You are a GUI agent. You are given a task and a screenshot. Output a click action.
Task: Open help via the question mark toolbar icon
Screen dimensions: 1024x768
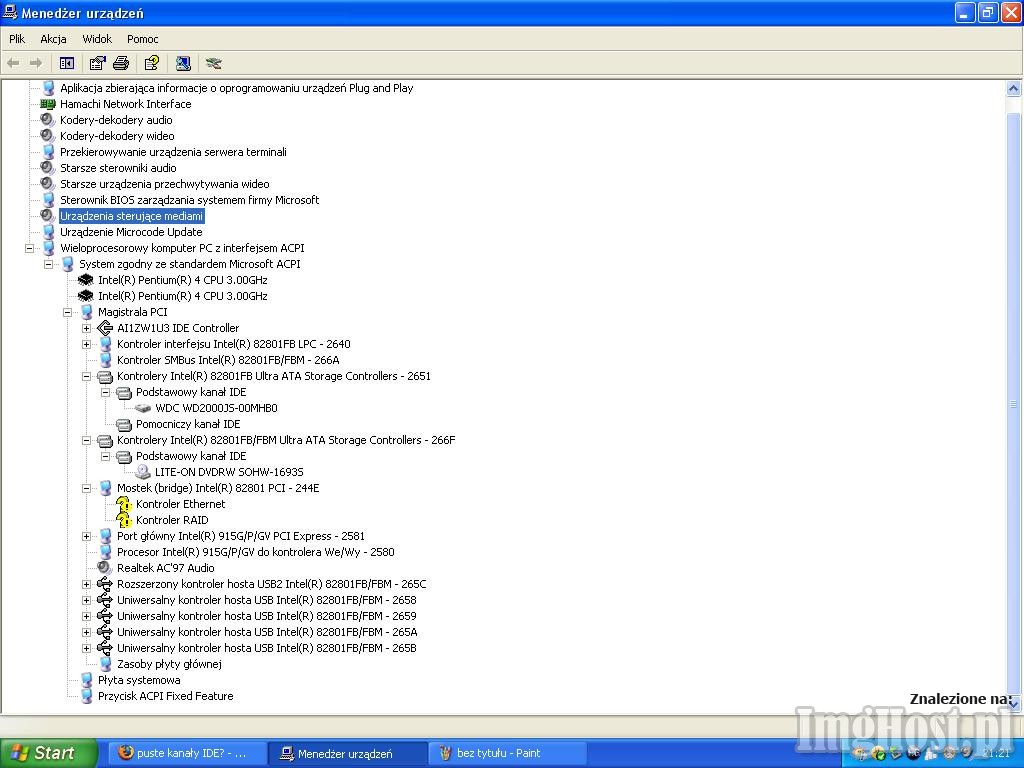click(x=152, y=63)
